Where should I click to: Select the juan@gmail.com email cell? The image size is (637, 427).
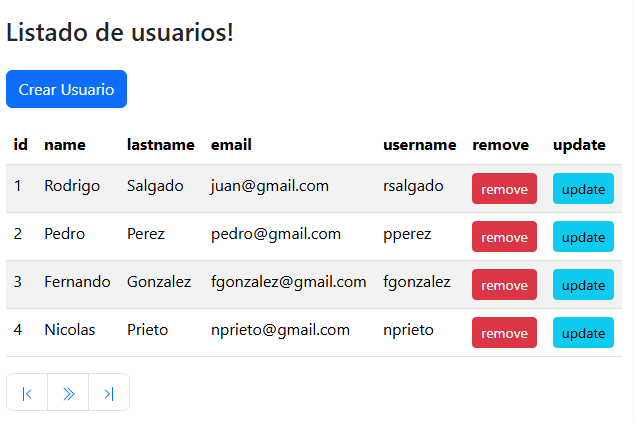270,186
